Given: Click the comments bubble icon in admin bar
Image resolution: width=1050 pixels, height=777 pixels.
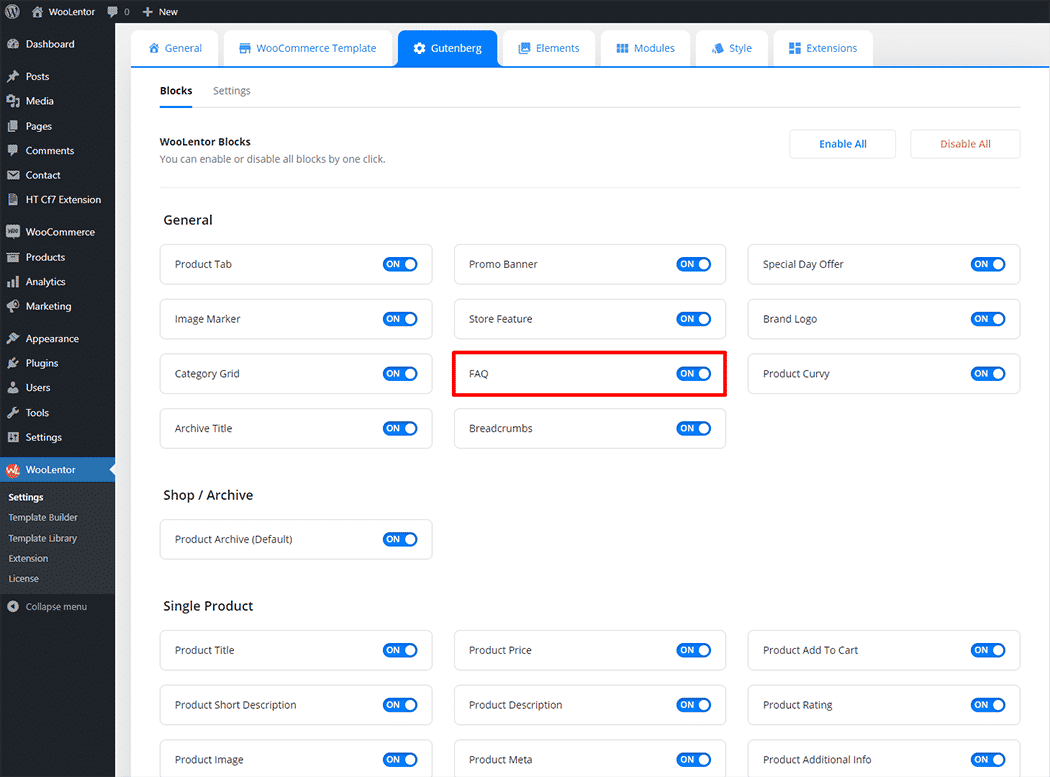Looking at the screenshot, I should click(112, 11).
